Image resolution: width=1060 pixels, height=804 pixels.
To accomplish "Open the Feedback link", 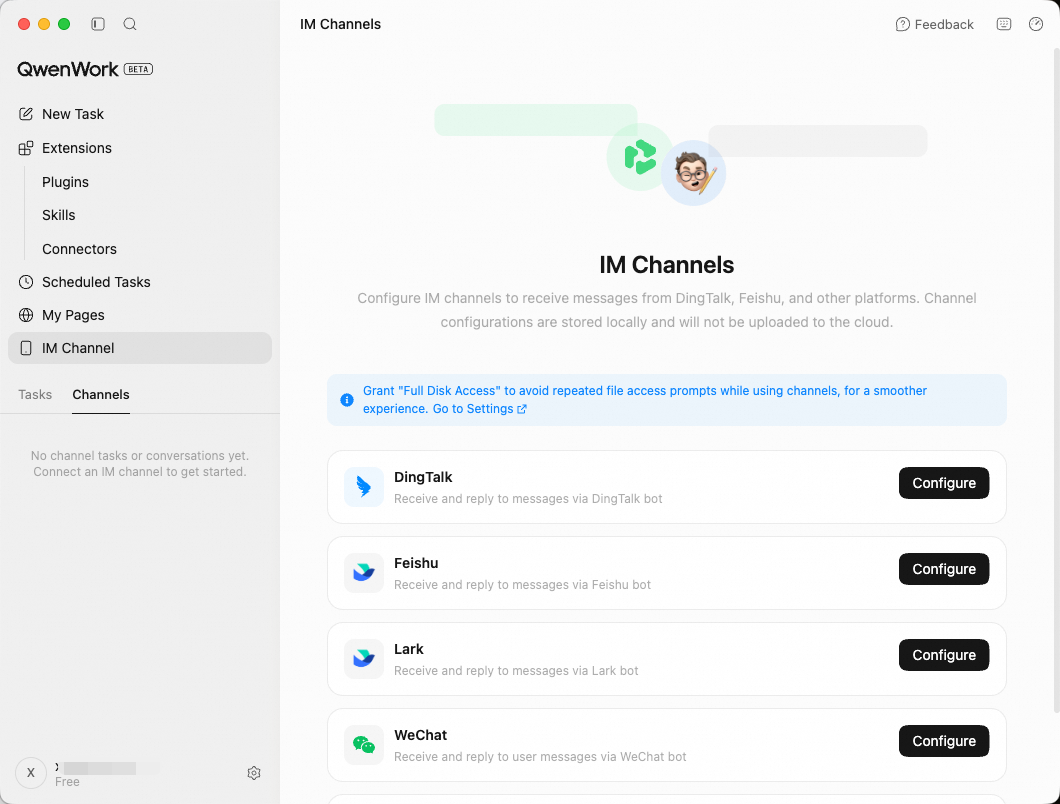I will click(x=935, y=24).
